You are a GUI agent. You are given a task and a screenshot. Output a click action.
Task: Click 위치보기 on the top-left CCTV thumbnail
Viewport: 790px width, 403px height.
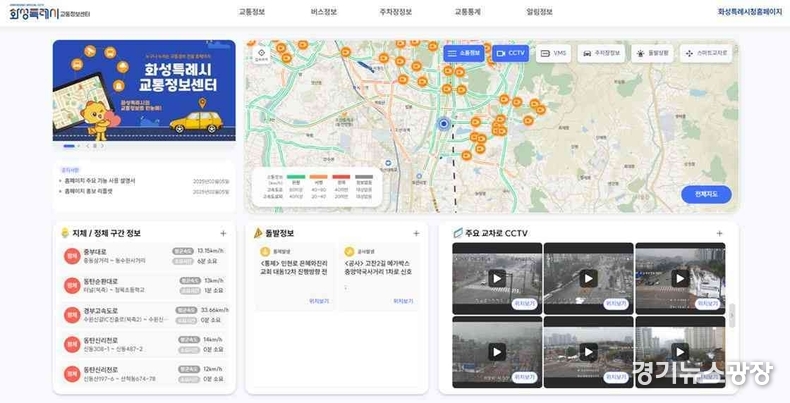click(x=524, y=304)
